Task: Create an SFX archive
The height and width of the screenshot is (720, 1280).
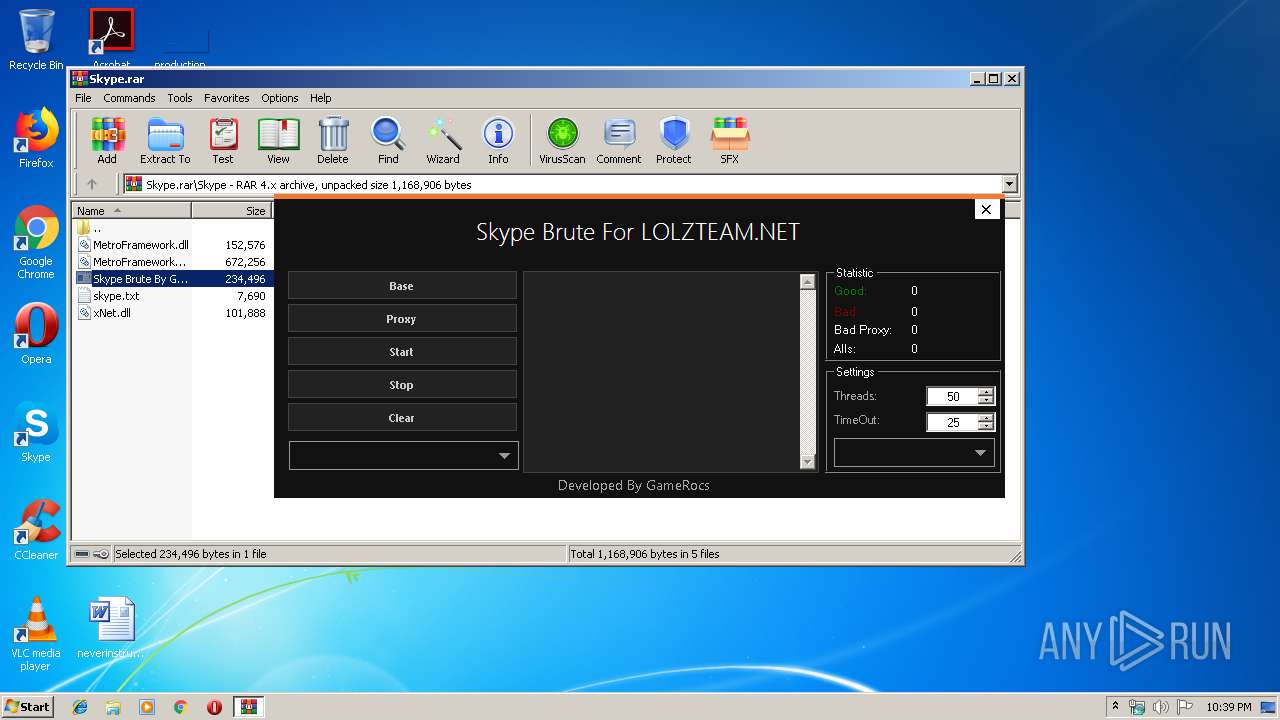Action: click(x=730, y=141)
